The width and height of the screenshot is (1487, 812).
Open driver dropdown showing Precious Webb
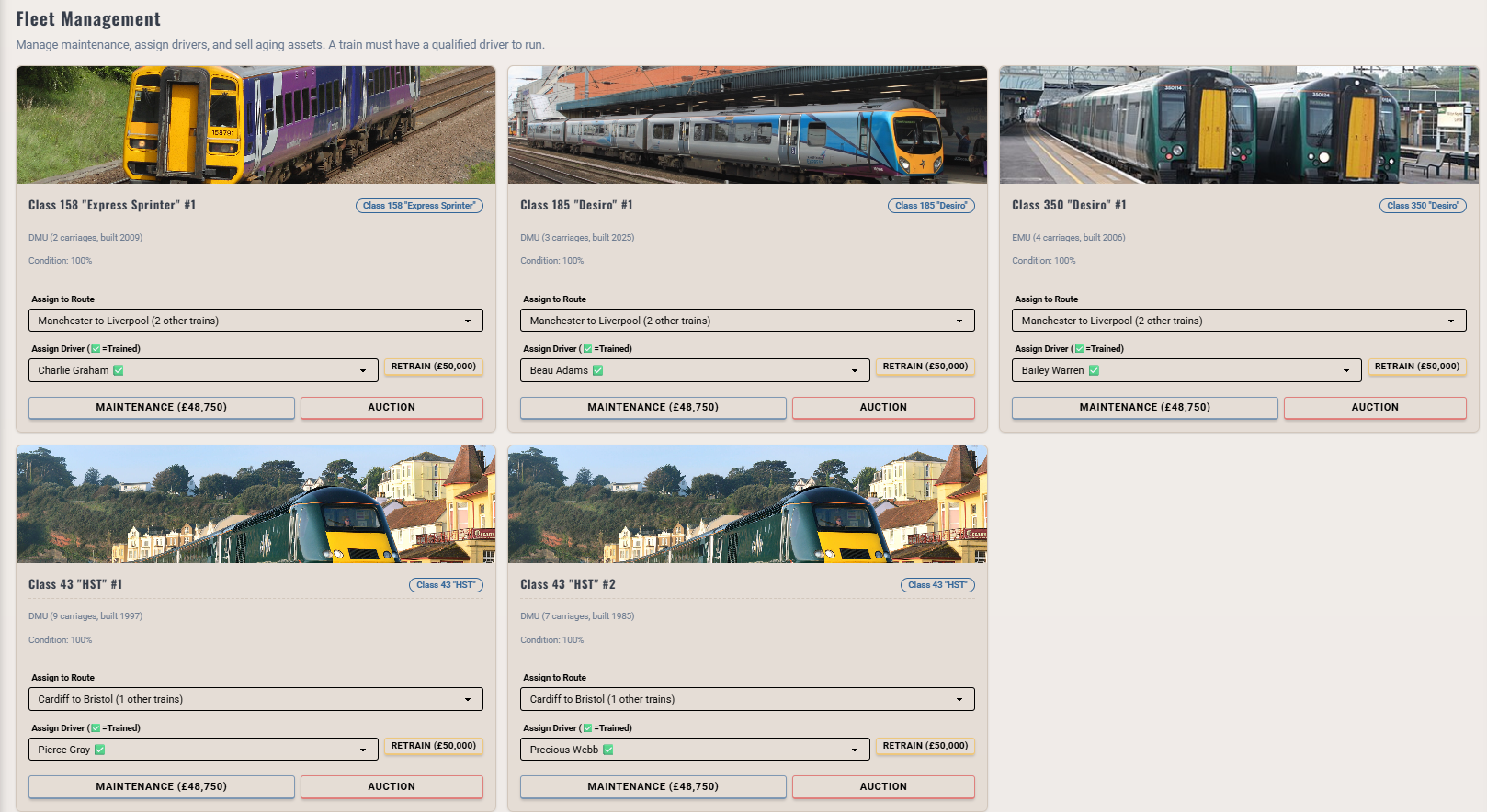695,750
